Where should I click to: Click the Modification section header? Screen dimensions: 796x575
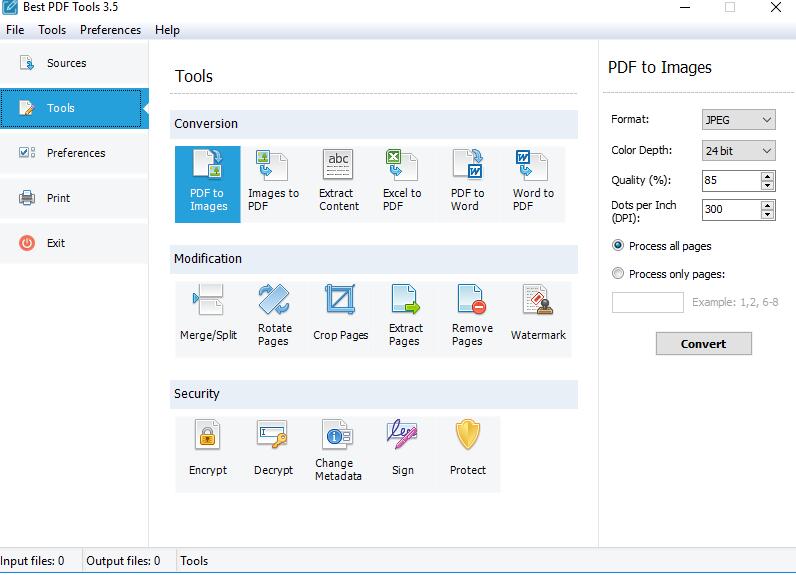coord(374,259)
